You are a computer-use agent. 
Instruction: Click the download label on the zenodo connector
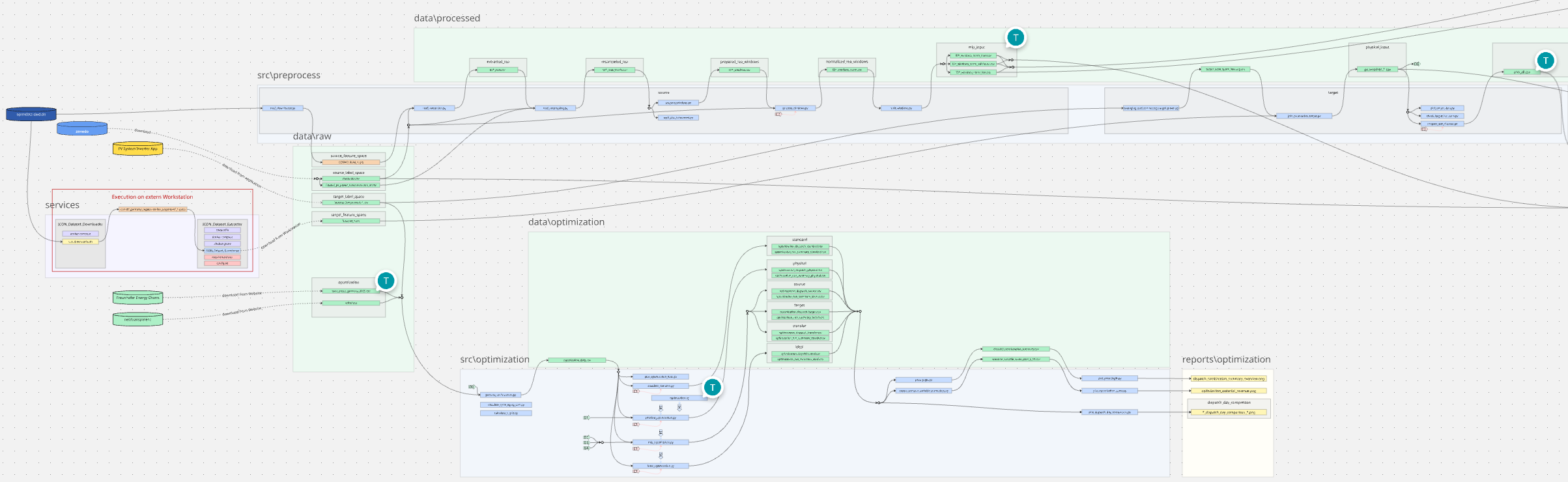click(x=143, y=131)
